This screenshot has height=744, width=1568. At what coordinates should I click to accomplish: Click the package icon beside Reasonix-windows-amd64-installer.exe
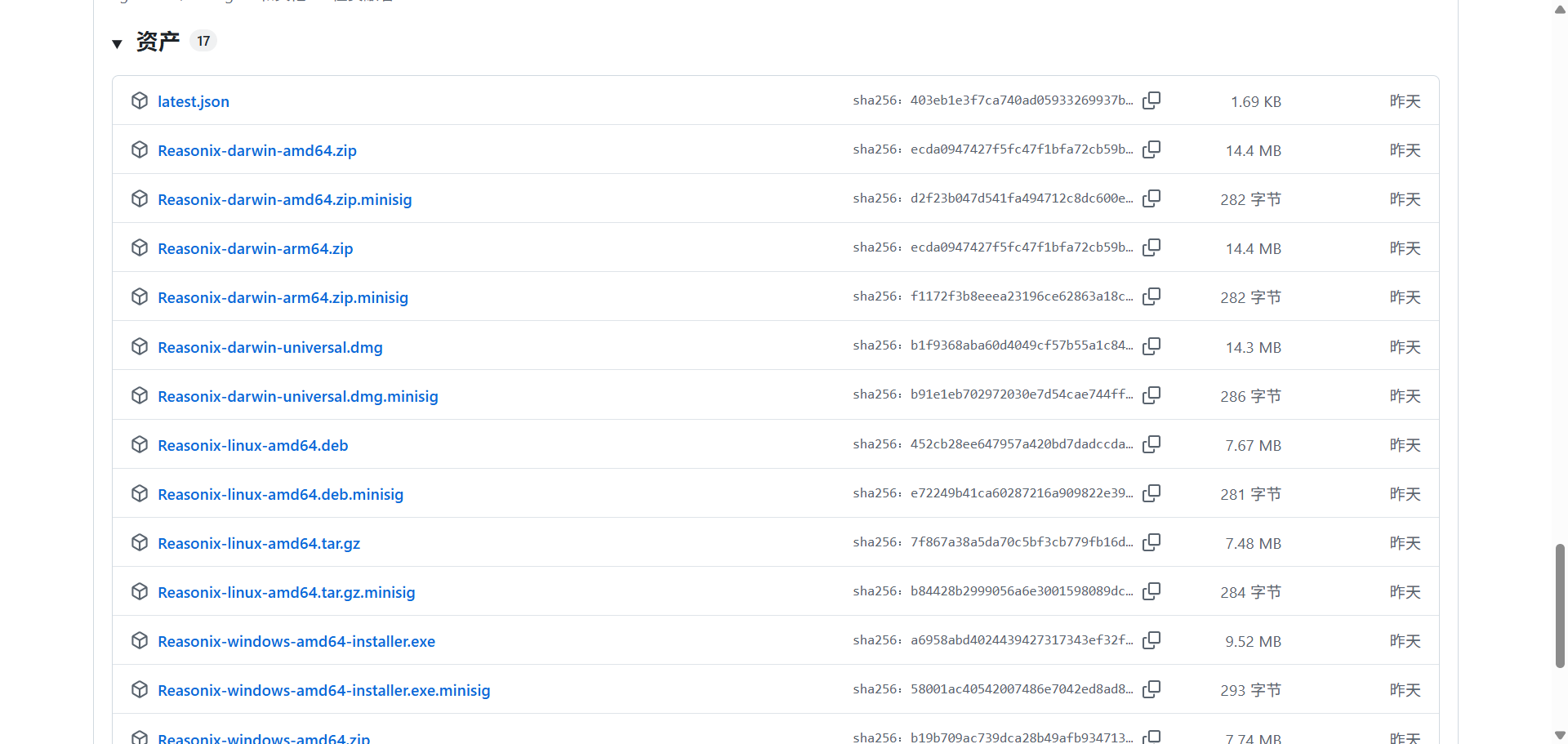click(x=140, y=640)
